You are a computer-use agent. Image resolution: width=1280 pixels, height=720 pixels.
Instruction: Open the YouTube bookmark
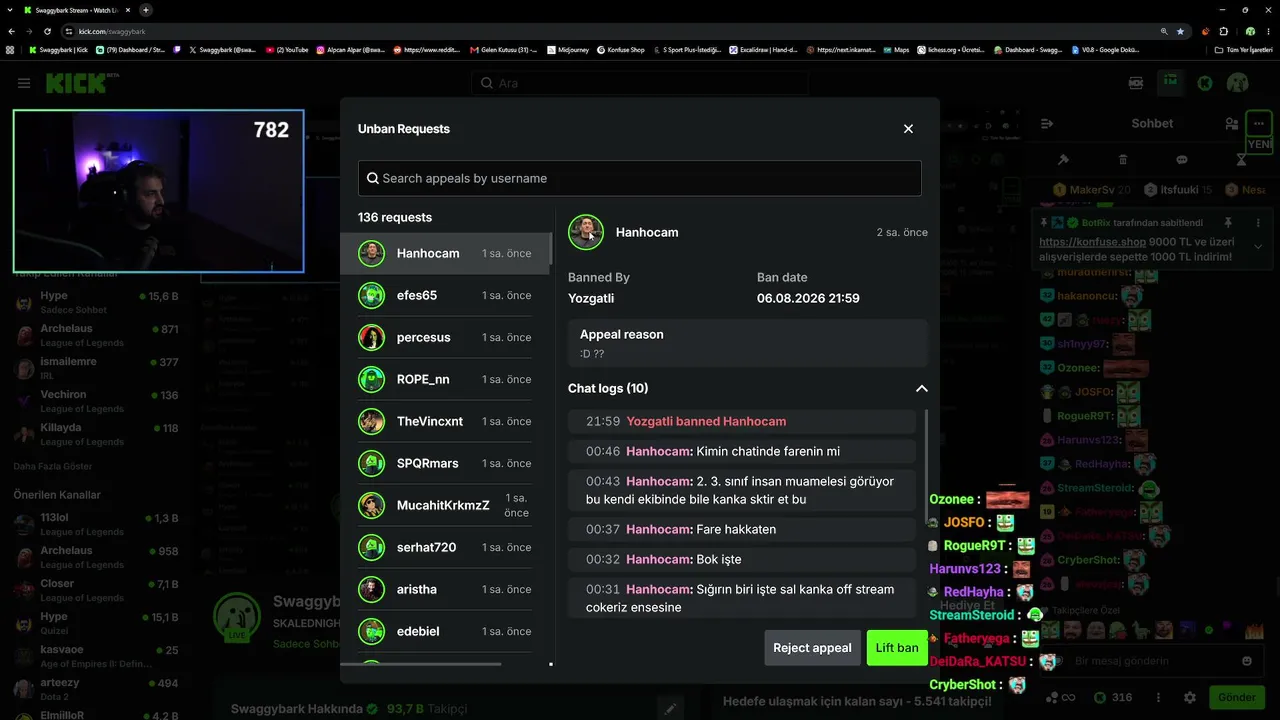click(x=287, y=49)
